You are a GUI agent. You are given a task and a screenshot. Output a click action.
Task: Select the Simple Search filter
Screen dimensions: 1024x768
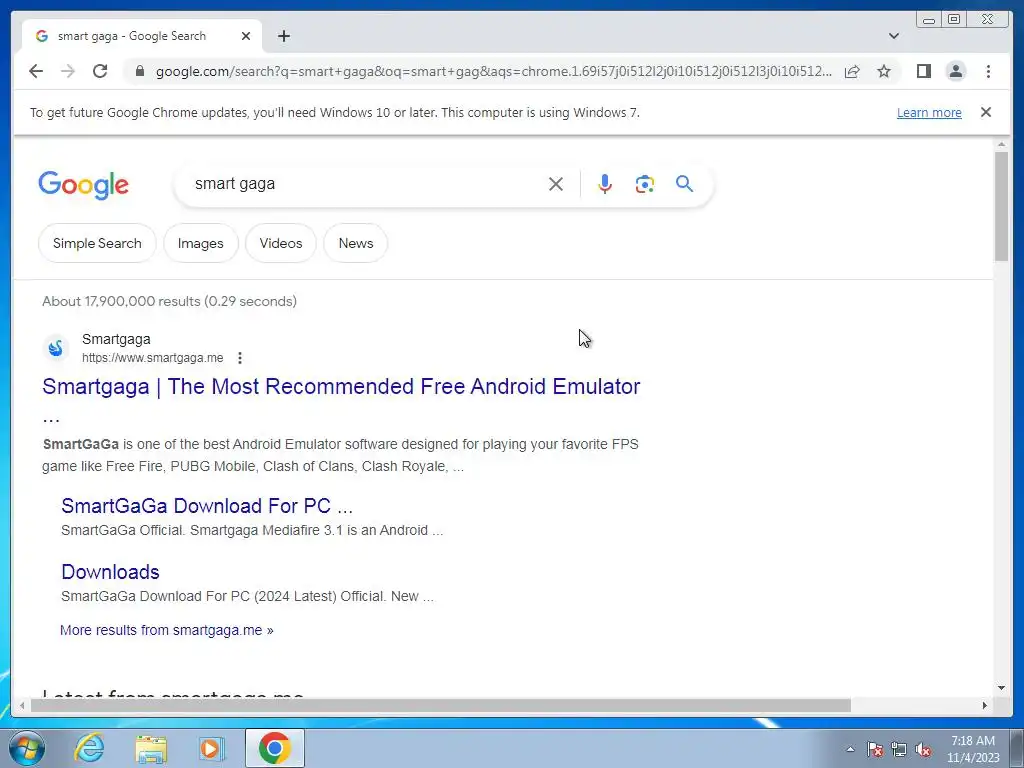[x=97, y=243]
